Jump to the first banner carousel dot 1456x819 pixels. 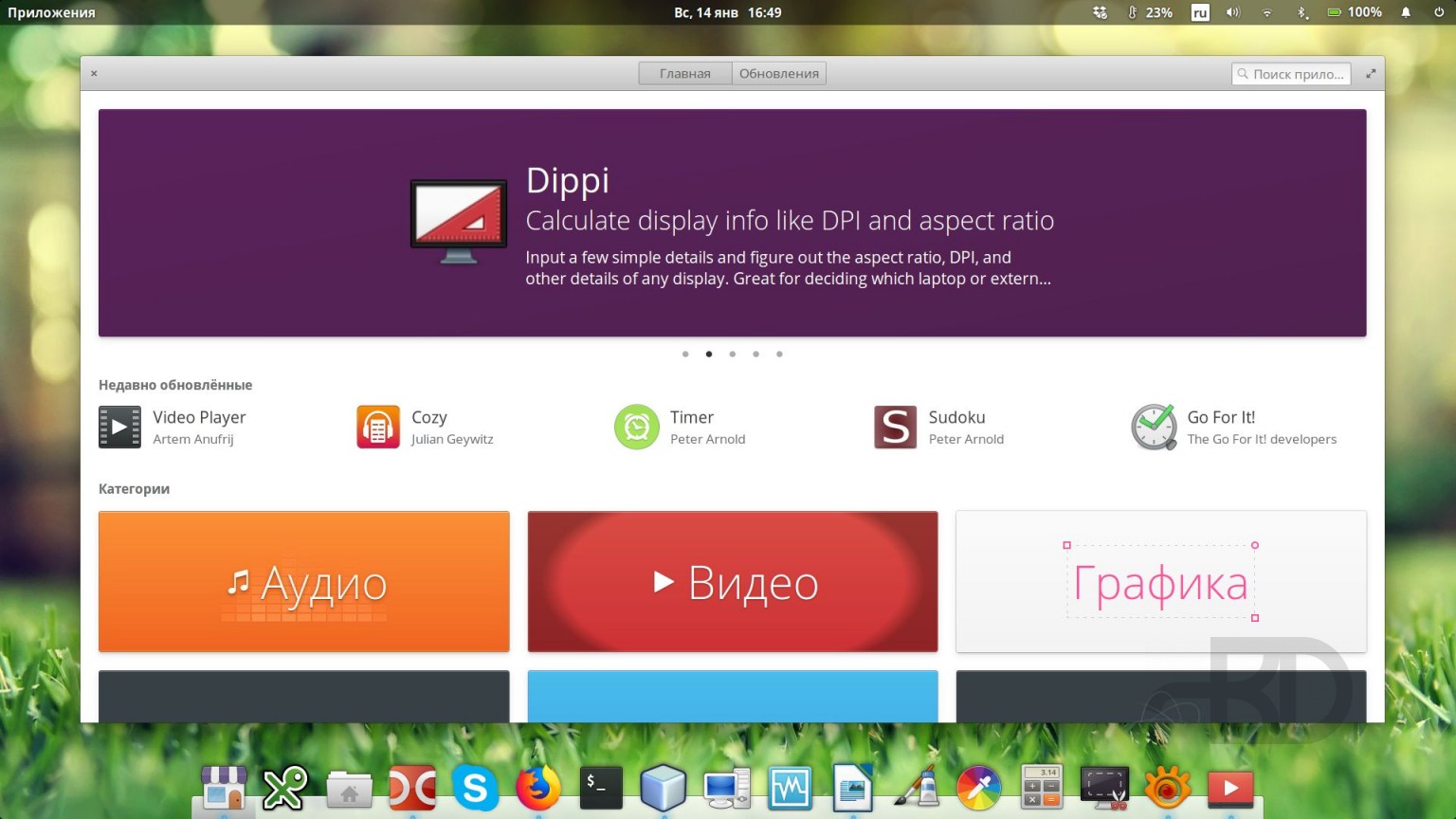coord(685,355)
